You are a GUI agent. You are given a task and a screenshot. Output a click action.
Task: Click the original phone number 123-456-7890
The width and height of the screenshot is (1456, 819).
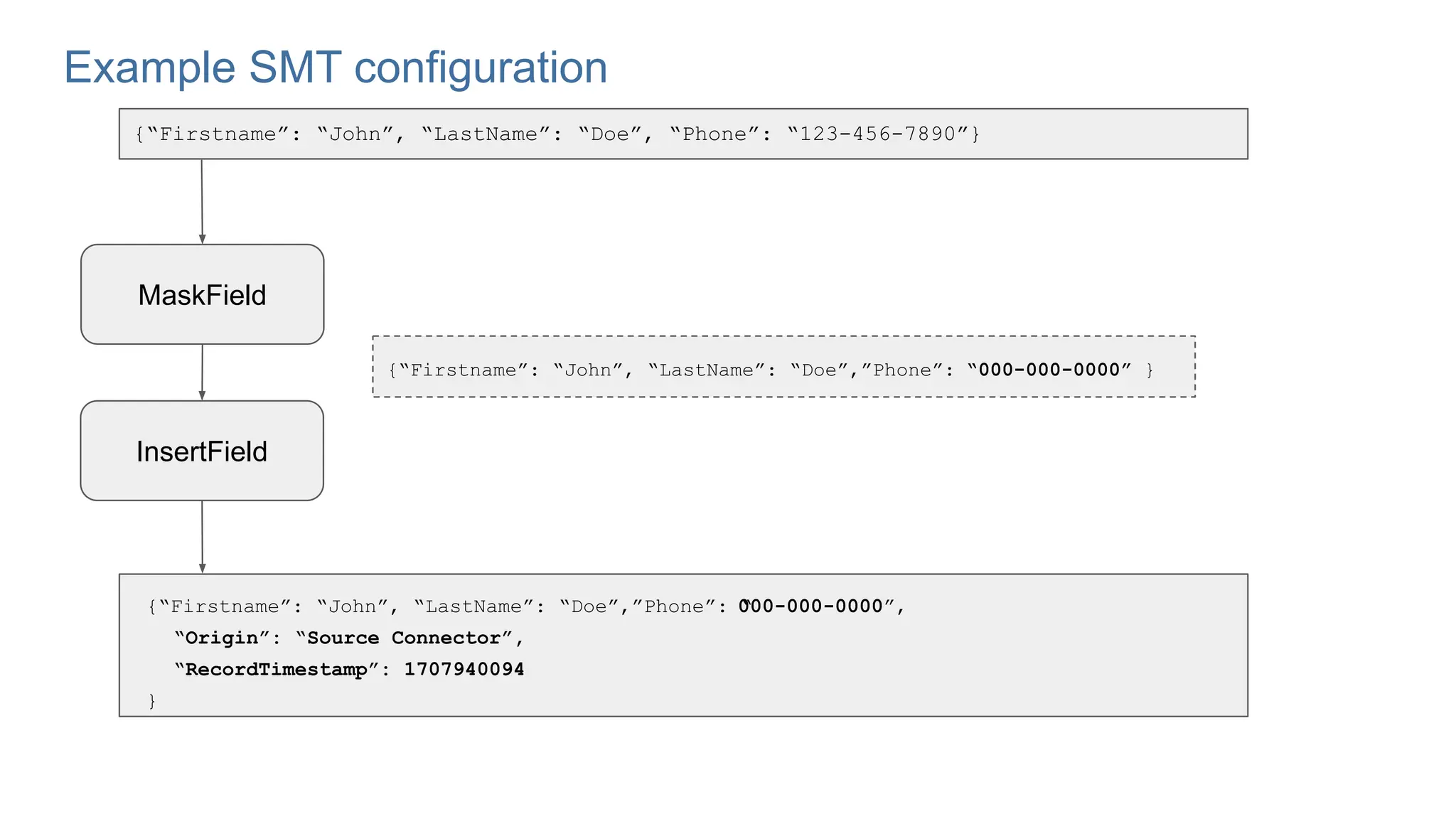coord(878,134)
